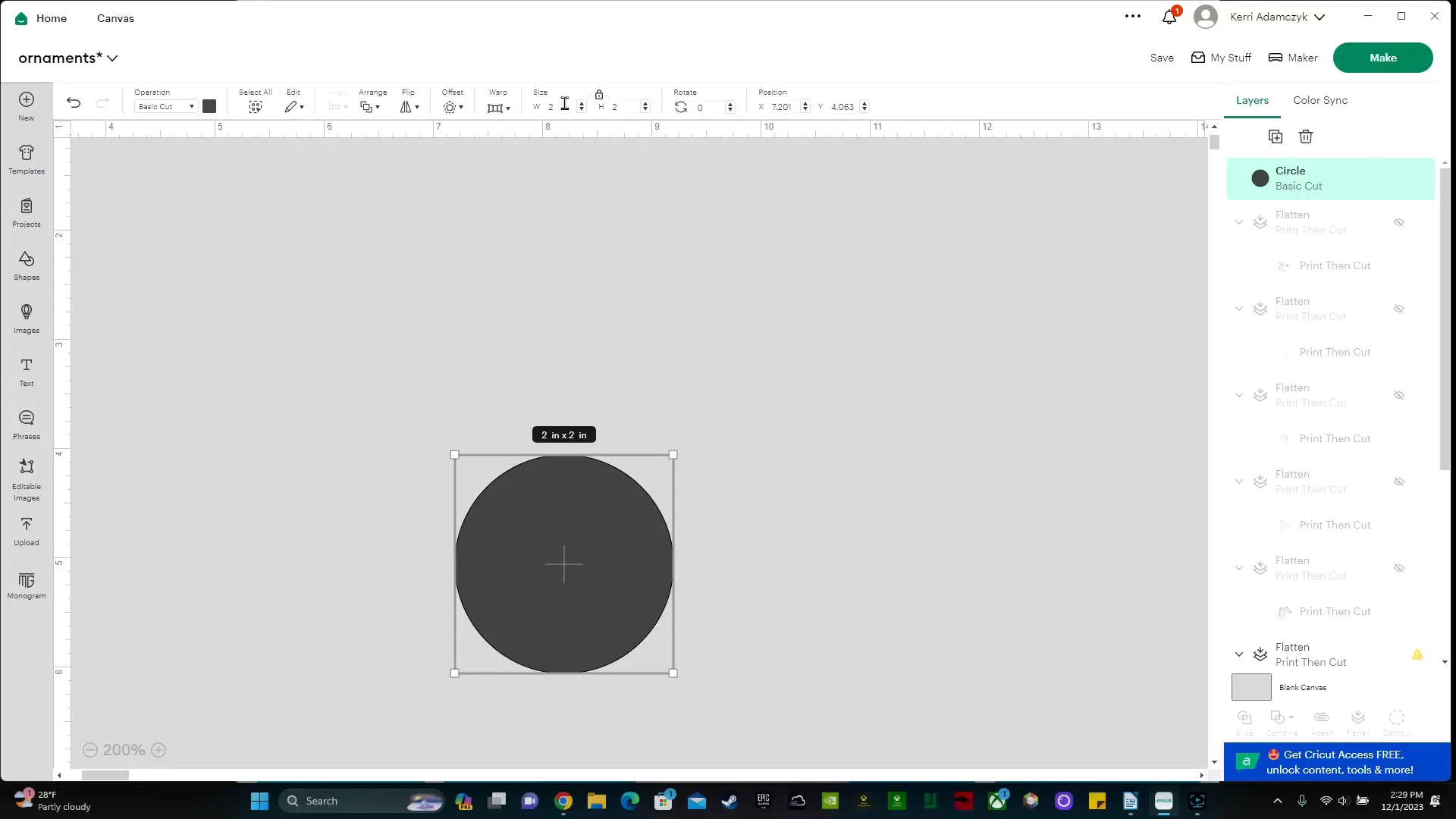
Task: Open the three-dot more menu
Action: 1133,16
